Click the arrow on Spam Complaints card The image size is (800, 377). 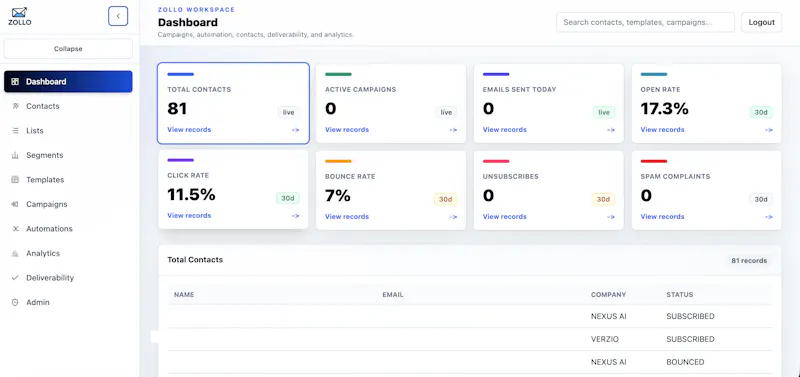tap(769, 217)
